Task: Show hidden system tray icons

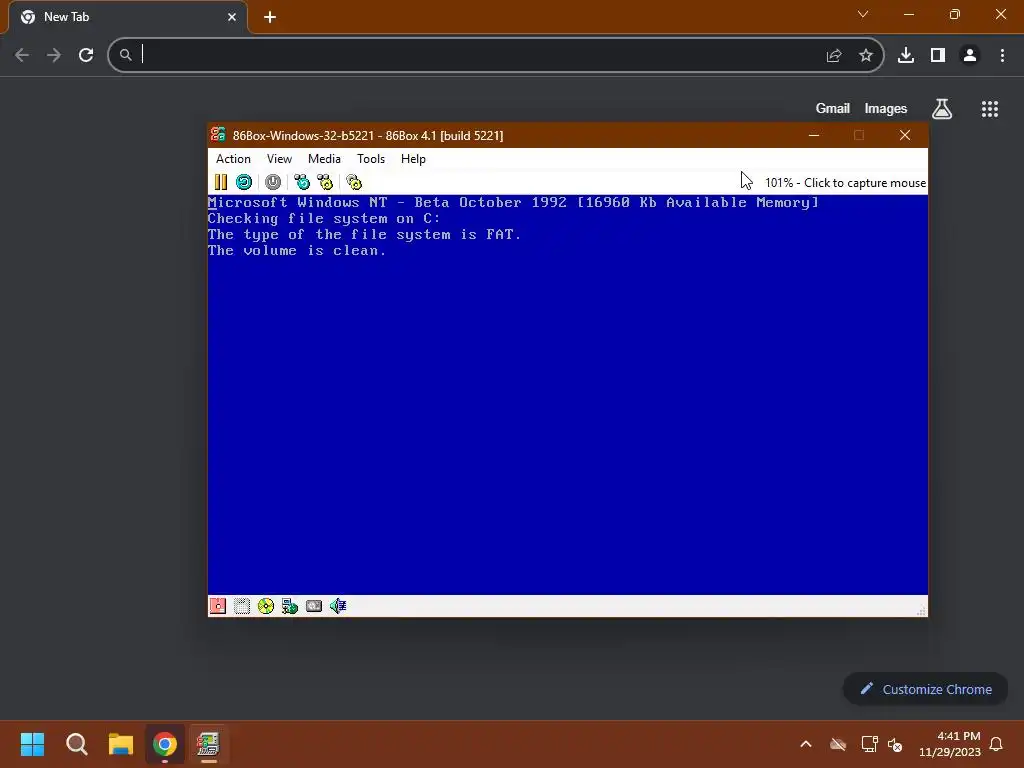Action: coord(806,744)
